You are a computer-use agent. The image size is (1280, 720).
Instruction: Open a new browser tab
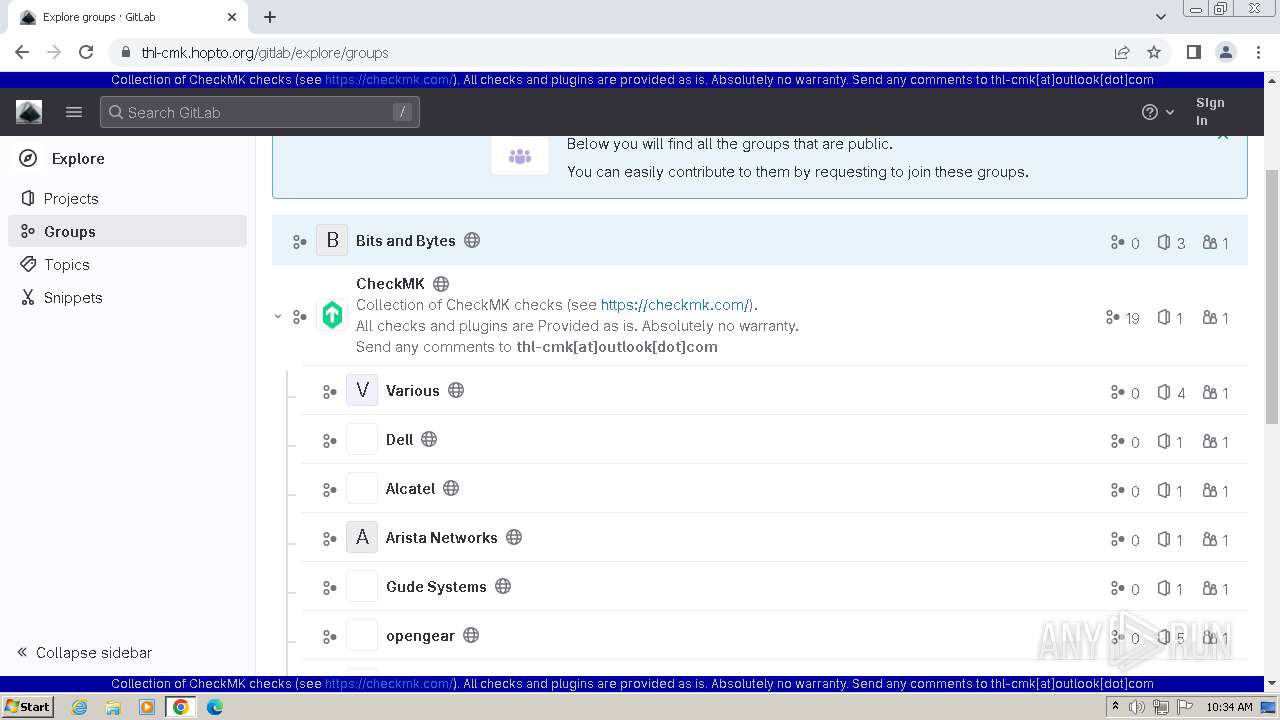click(270, 17)
